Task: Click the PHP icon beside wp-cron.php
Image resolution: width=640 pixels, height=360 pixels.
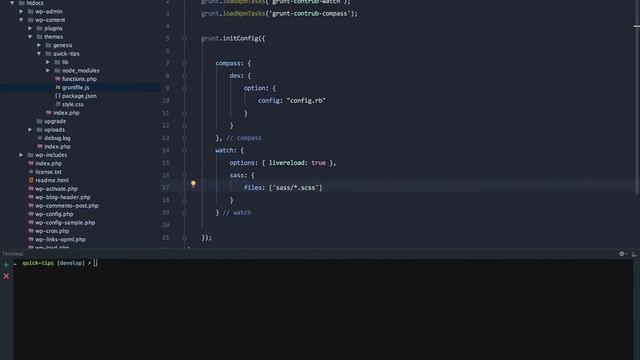Action: coord(31,231)
